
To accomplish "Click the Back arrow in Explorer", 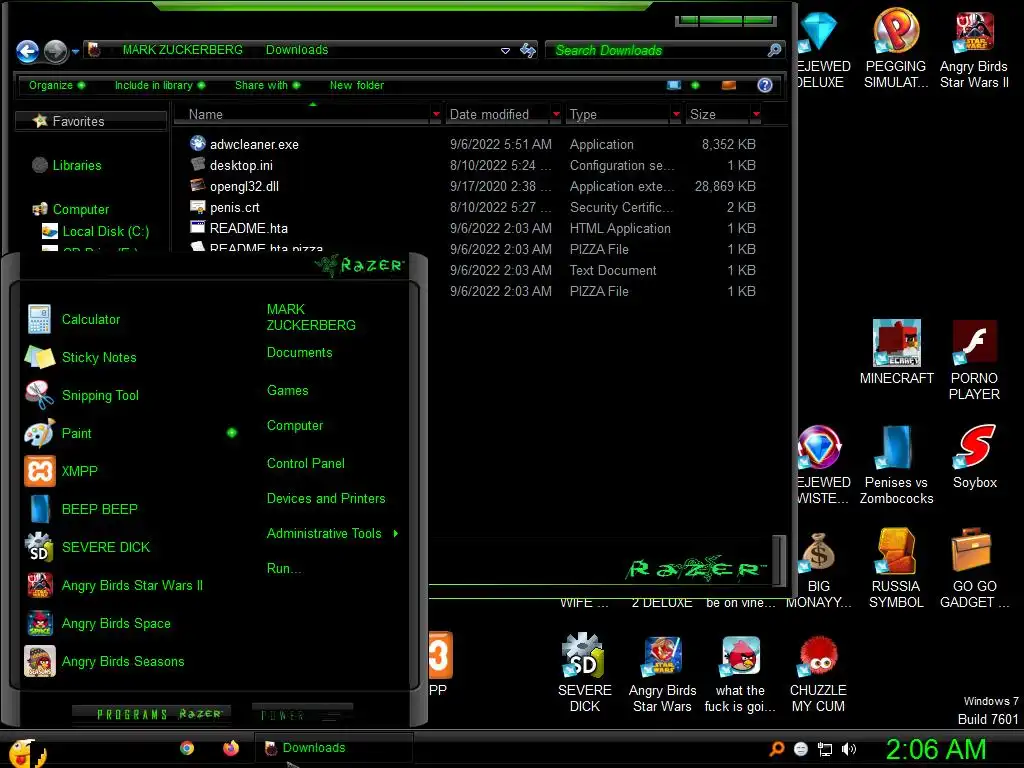I will click(x=27, y=51).
